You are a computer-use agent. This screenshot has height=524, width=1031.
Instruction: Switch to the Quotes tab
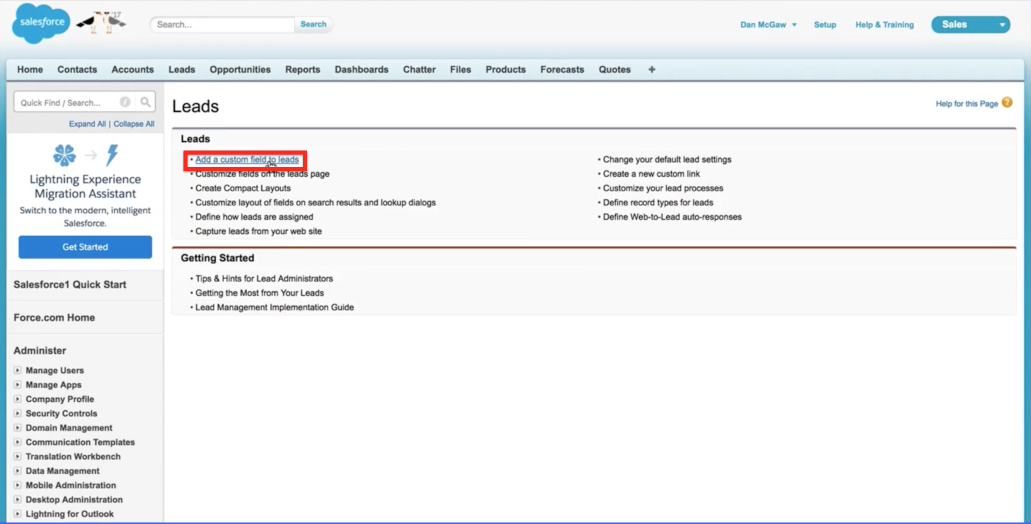(615, 69)
